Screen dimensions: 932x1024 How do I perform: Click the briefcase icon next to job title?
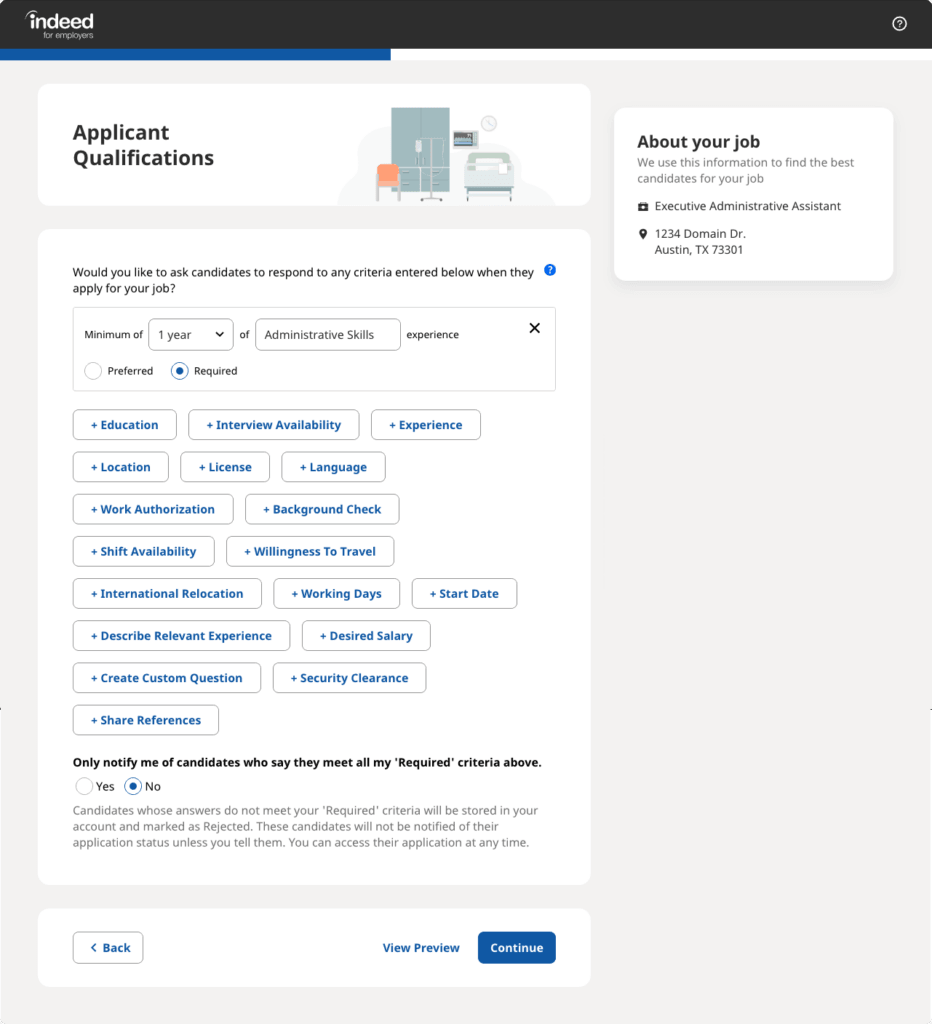coord(643,206)
